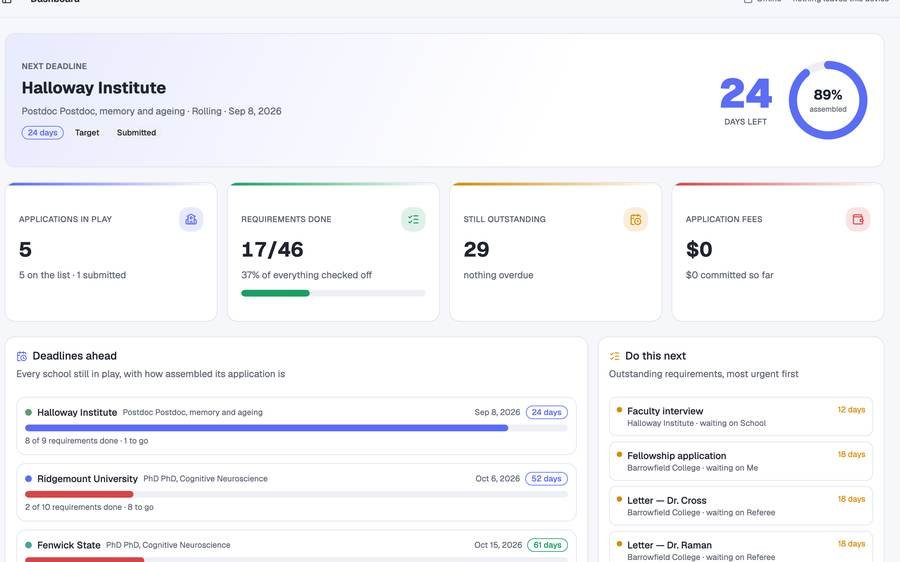
Task: Click the 89% assembled progress ring
Action: [828, 100]
